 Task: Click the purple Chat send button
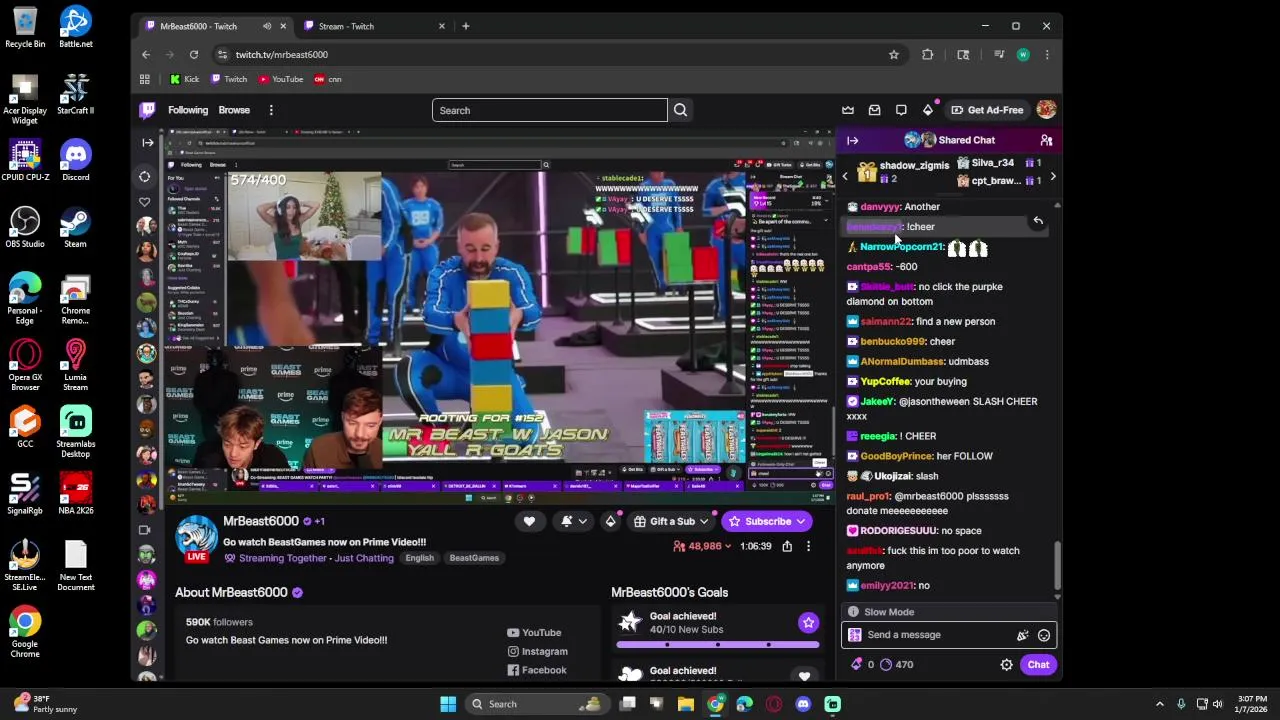(1038, 664)
